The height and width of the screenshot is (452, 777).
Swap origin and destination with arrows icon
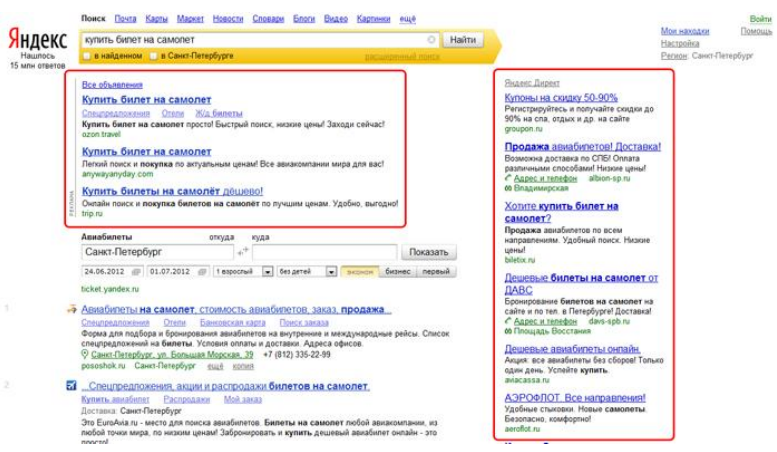coord(242,252)
